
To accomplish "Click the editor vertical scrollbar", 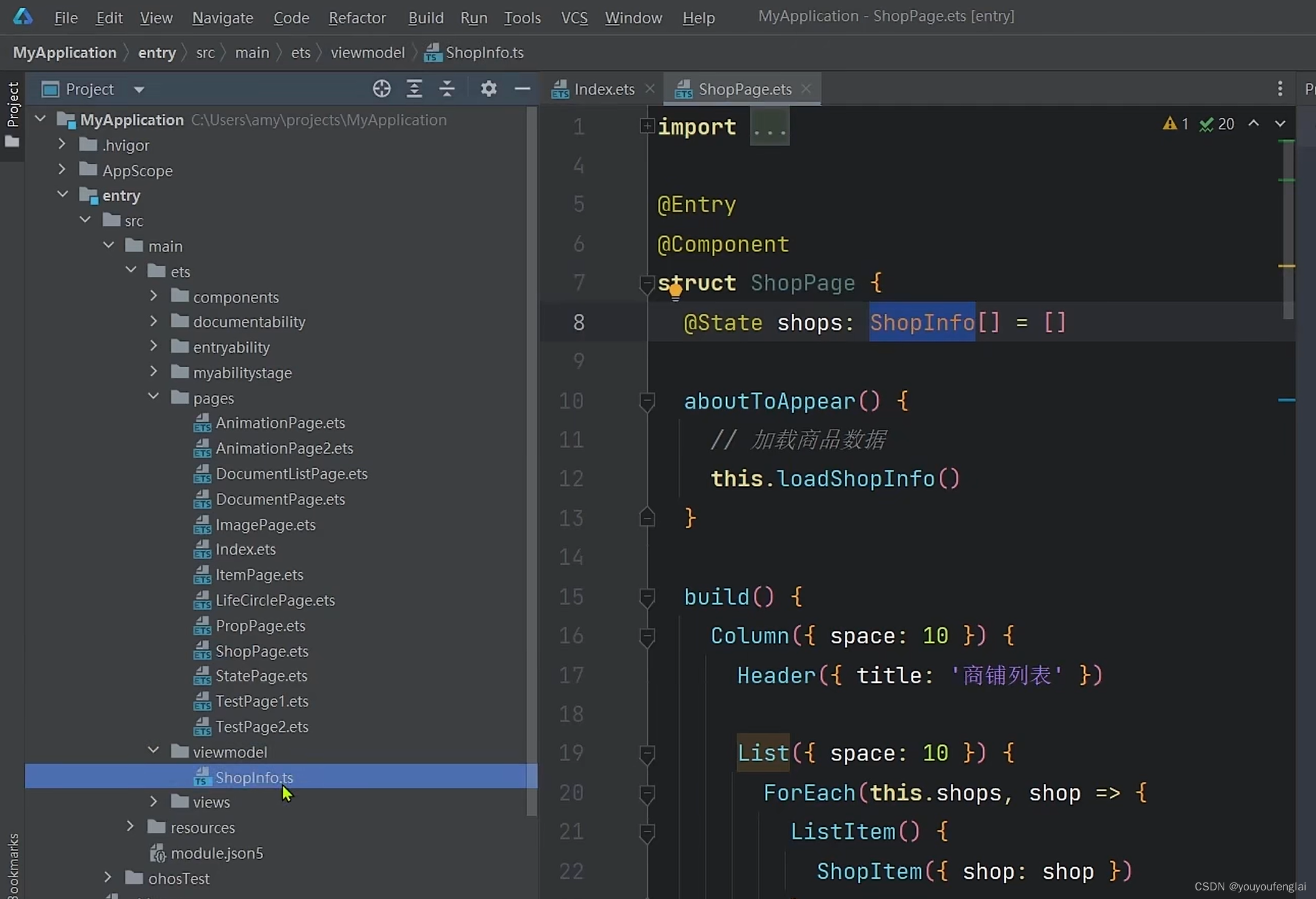I will [1288, 229].
